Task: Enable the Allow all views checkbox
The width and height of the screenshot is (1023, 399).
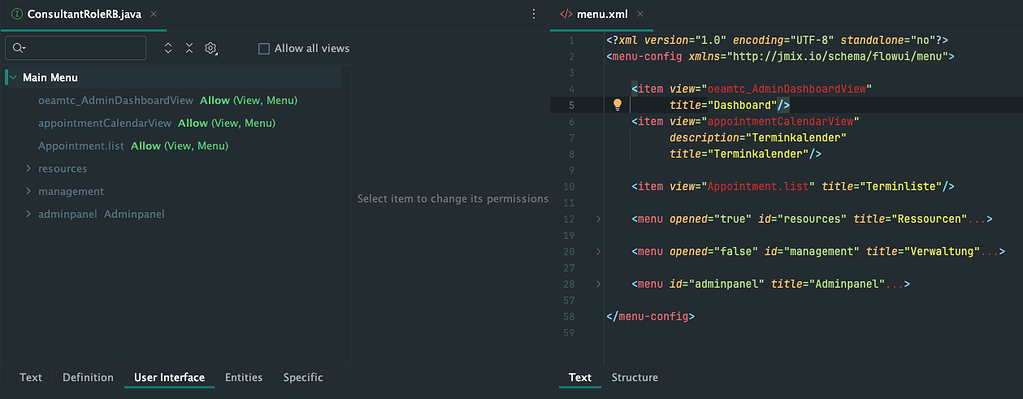Action: click(264, 48)
